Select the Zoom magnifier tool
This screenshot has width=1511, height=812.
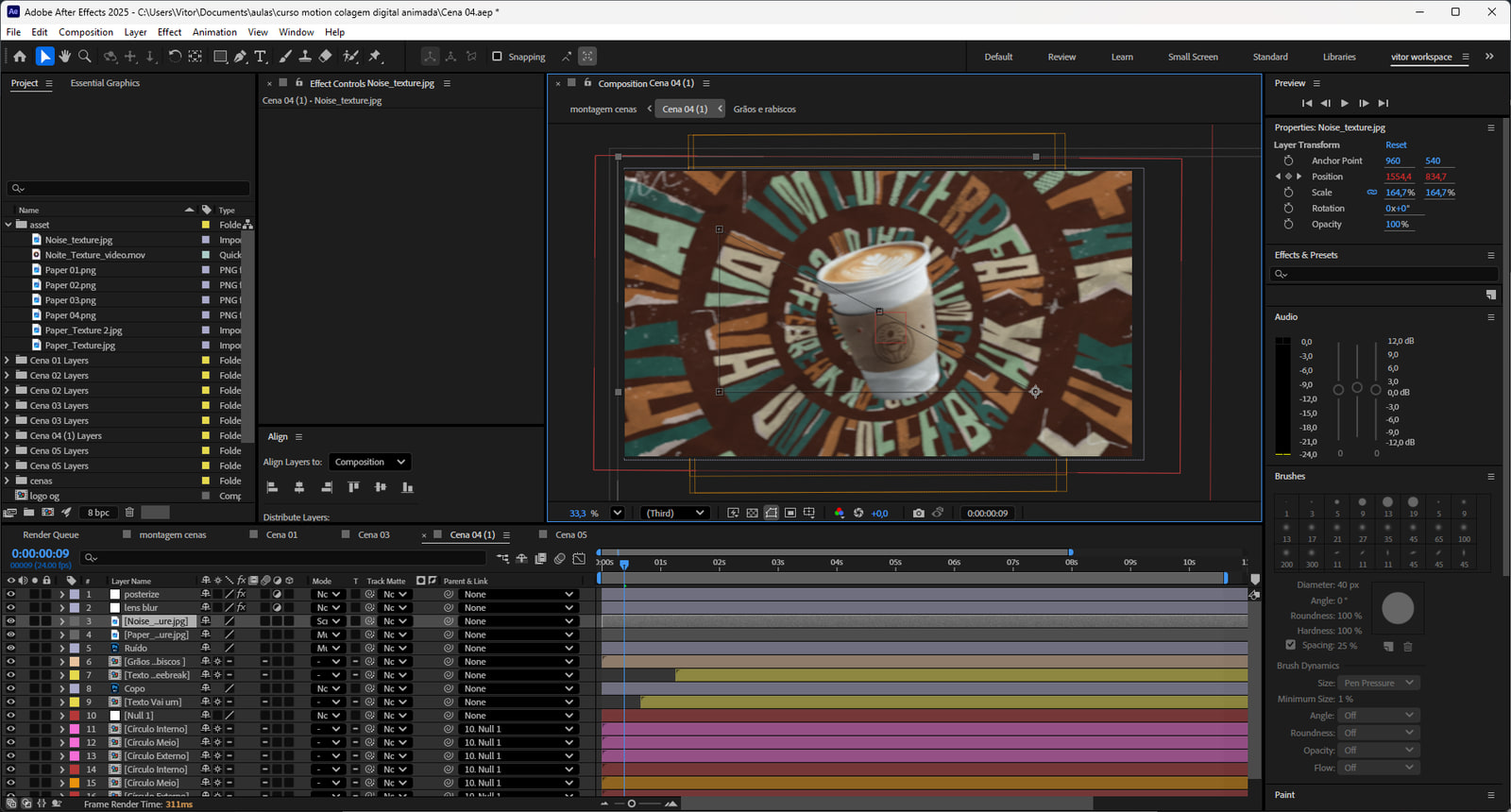(x=85, y=57)
